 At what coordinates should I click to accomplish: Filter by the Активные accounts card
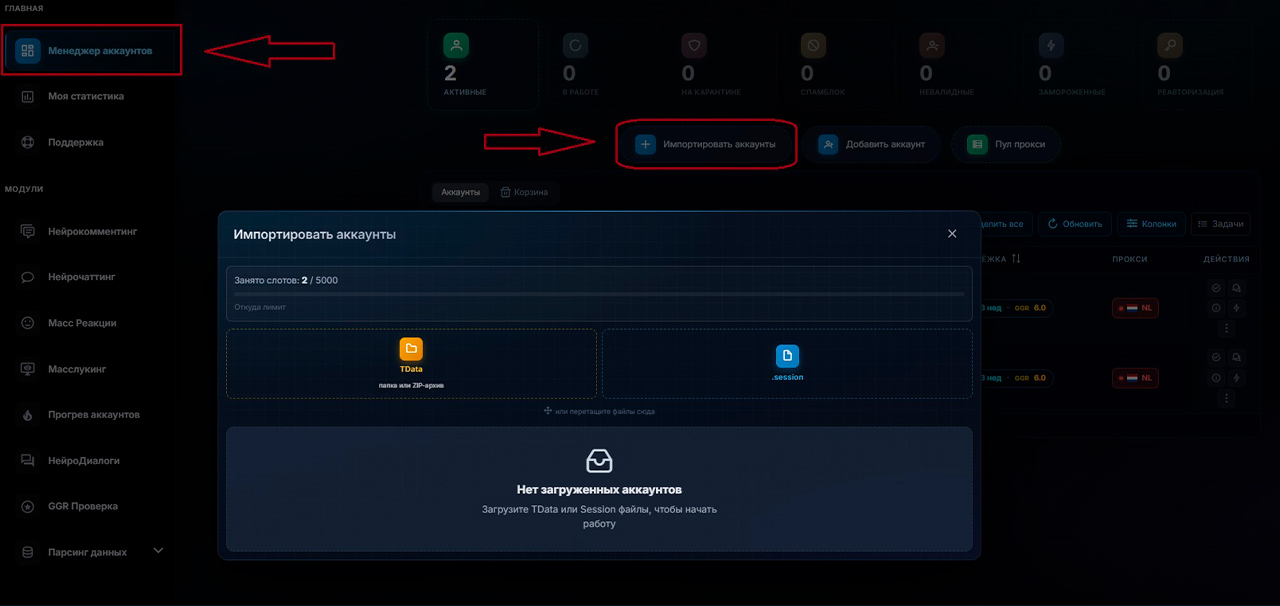coord(483,65)
